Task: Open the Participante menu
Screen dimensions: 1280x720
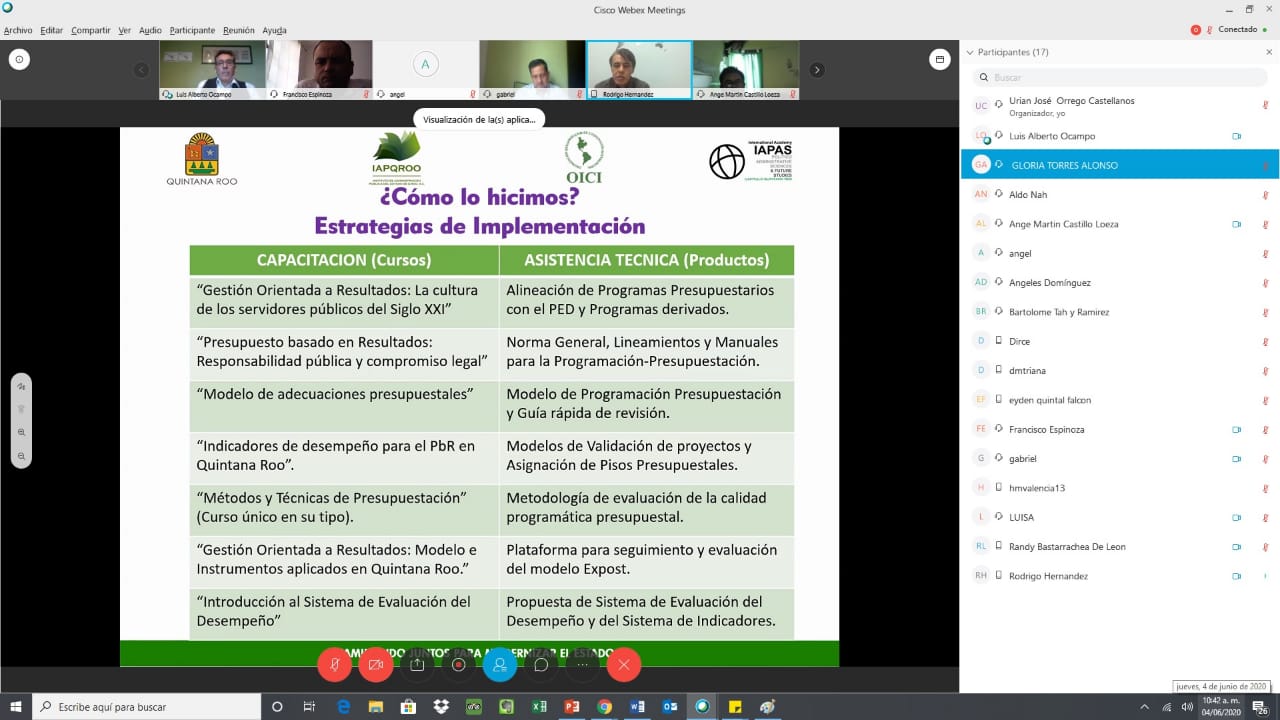Action: [x=192, y=30]
